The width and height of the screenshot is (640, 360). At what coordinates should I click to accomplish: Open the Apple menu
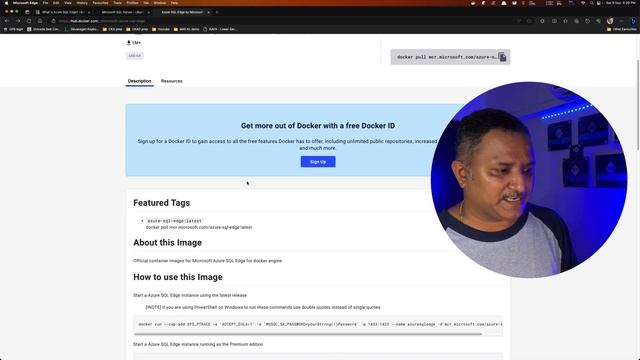pyautogui.click(x=6, y=3)
